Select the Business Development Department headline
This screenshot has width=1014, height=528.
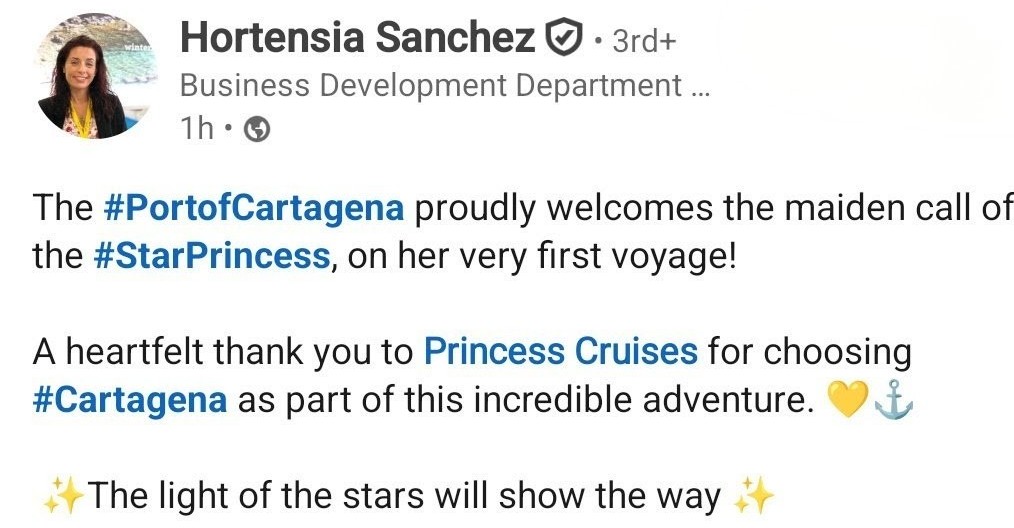(x=431, y=86)
